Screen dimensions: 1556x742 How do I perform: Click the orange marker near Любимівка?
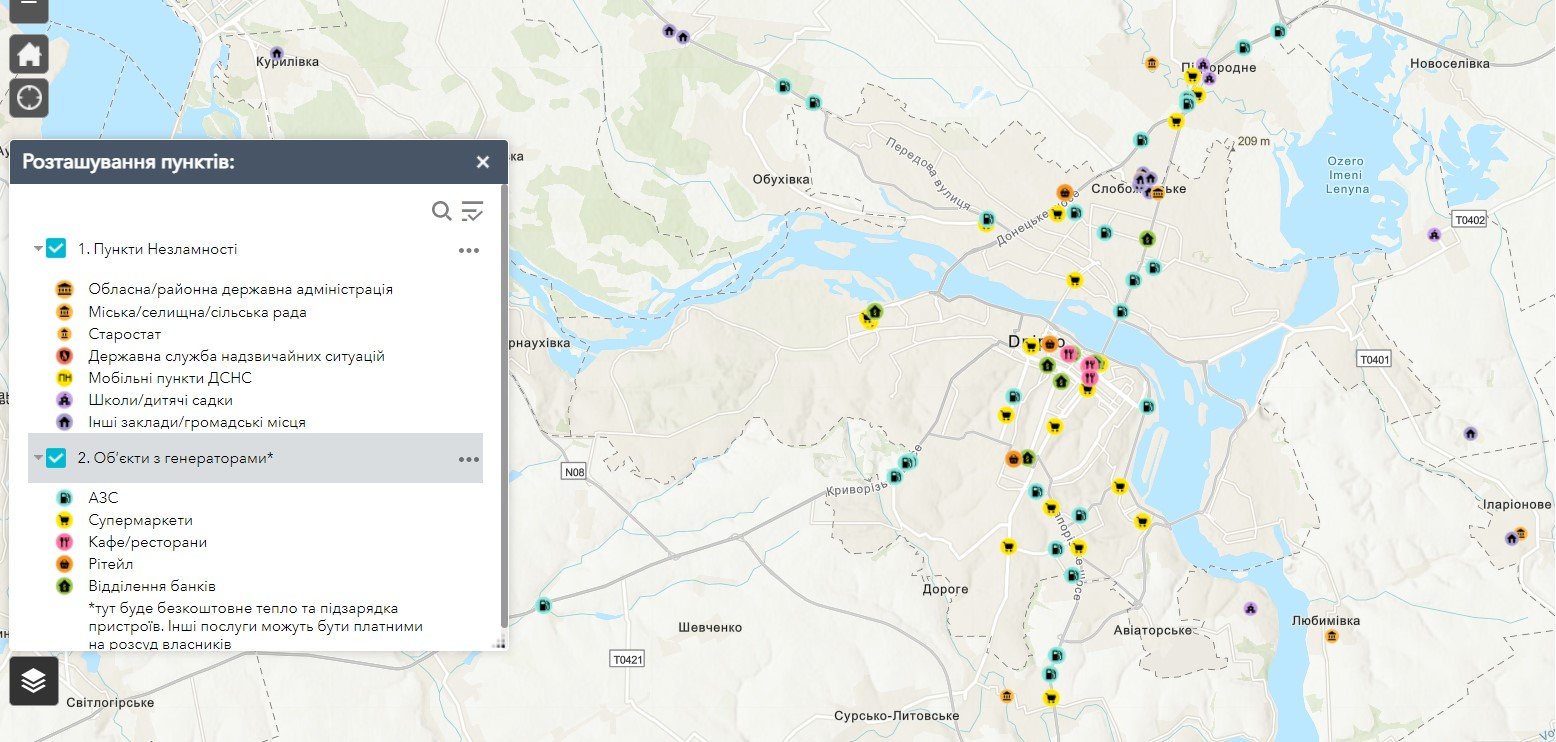point(1331,636)
